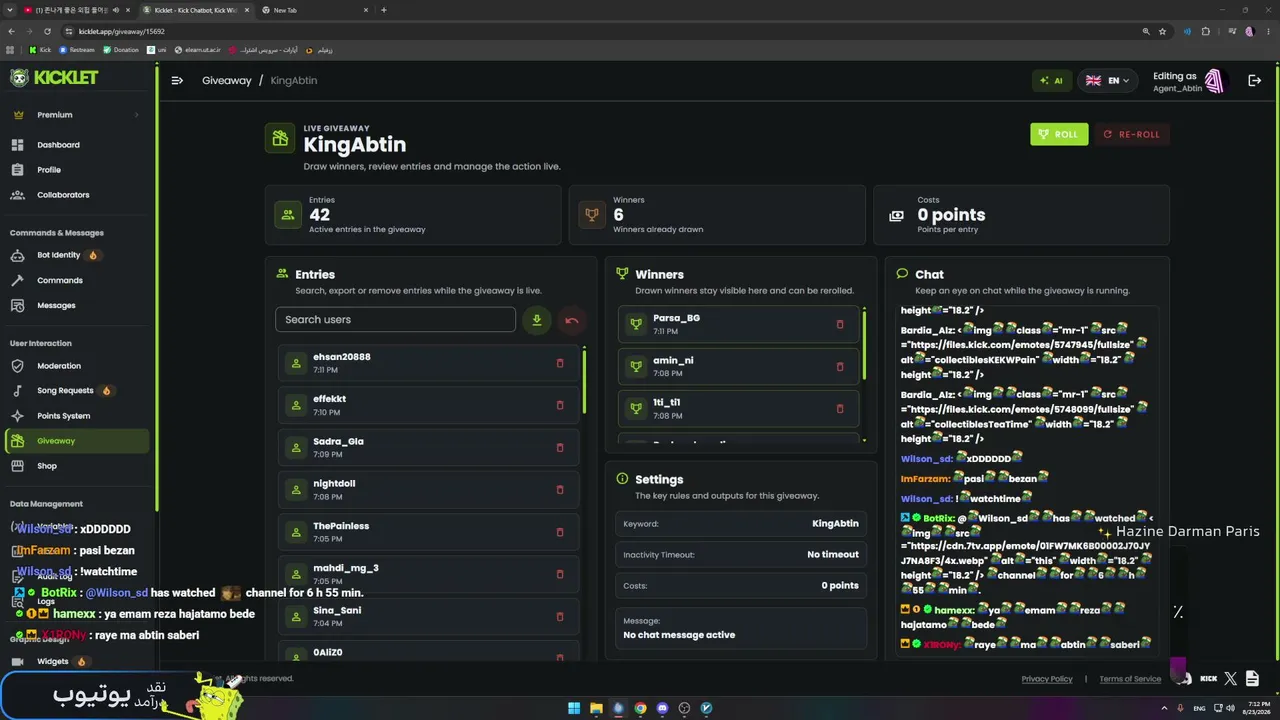Click winner name Parsa_BG
The width and height of the screenshot is (1280, 720).
[676, 318]
